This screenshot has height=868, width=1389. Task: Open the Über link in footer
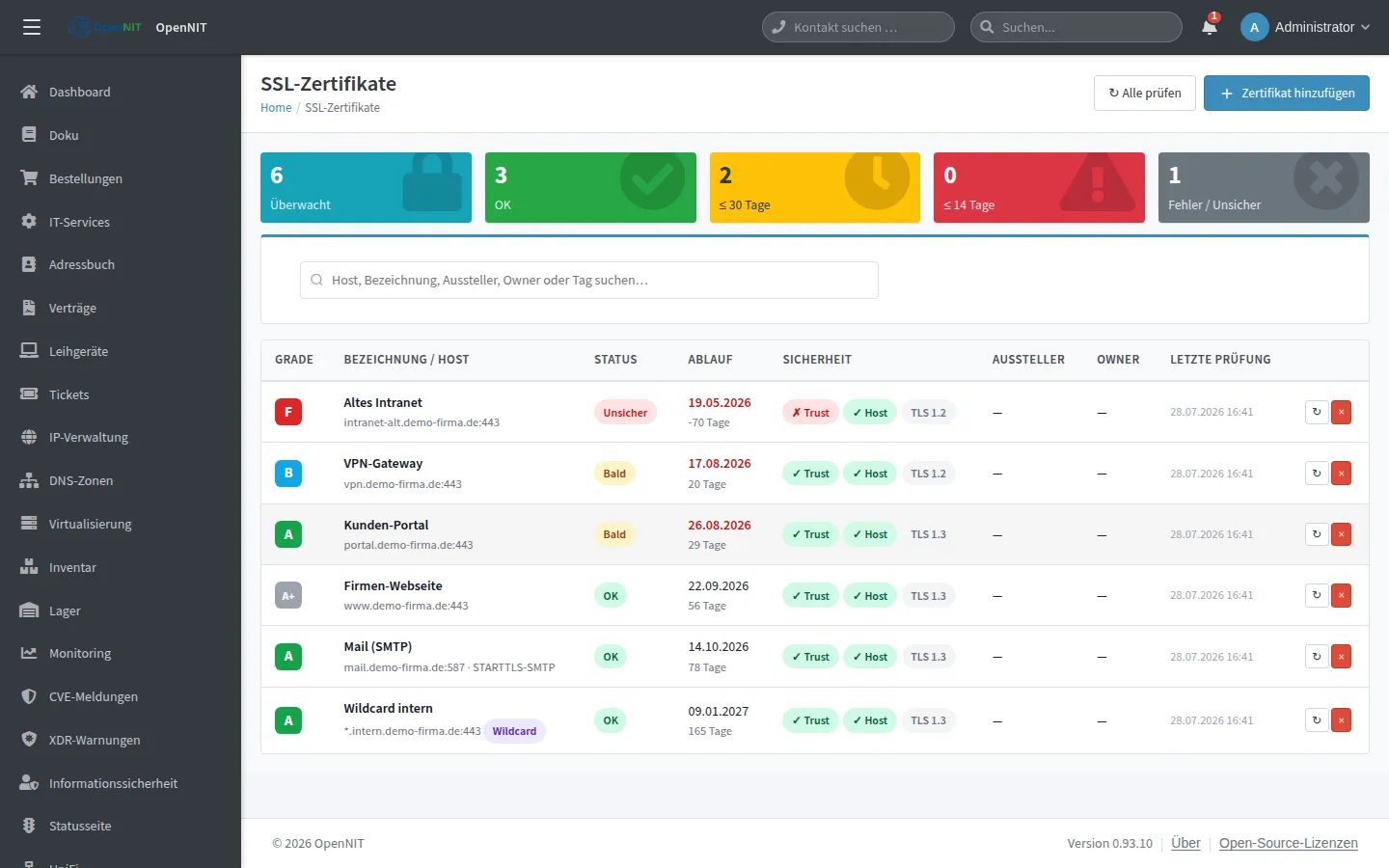1185,843
